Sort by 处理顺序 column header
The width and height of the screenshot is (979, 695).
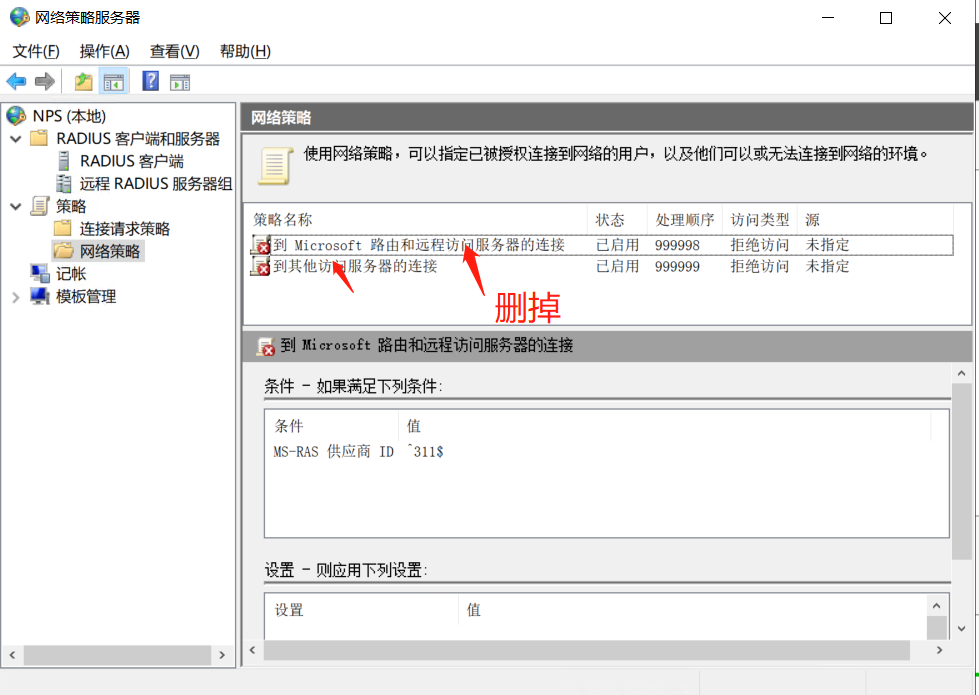[x=684, y=219]
